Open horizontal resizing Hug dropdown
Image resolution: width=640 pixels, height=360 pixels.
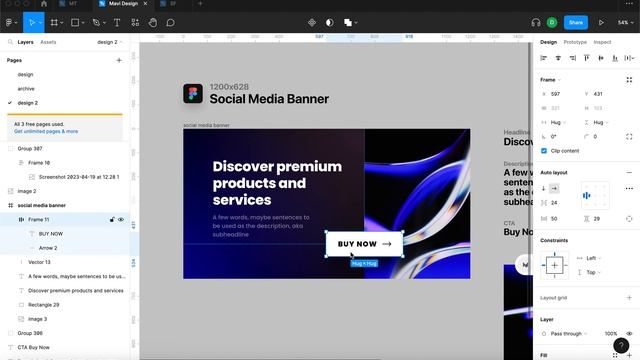point(558,122)
